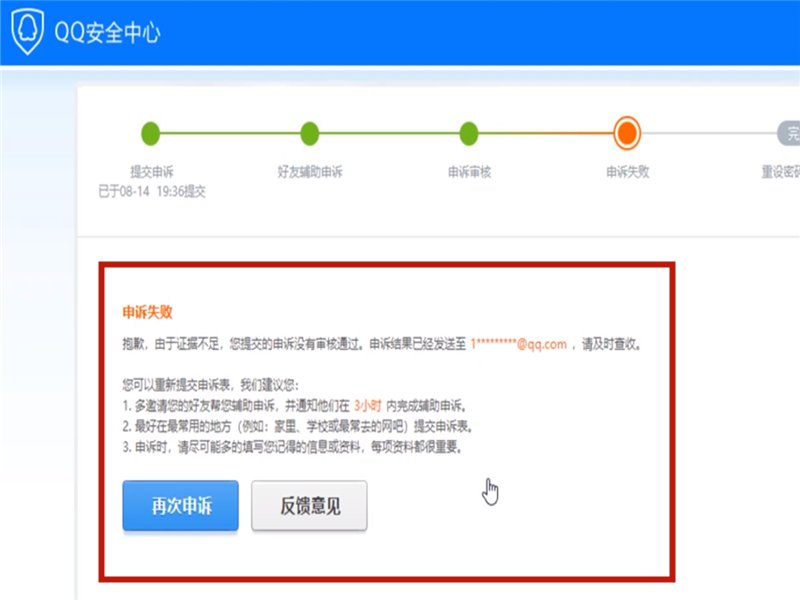Click the 反馈意见 feedback button
The height and width of the screenshot is (600, 800).
(309, 505)
